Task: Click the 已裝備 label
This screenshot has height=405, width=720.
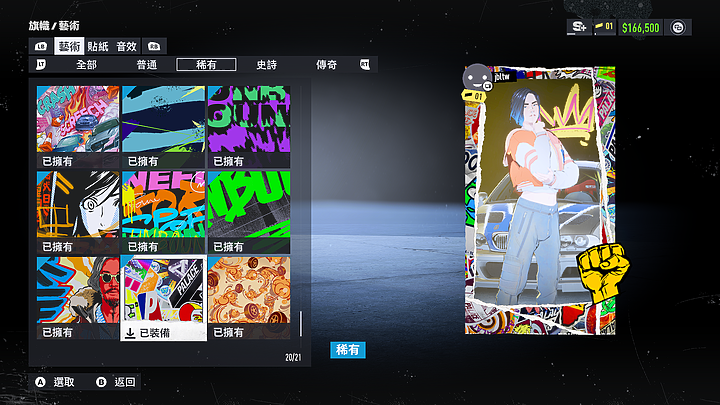Action: [155, 333]
